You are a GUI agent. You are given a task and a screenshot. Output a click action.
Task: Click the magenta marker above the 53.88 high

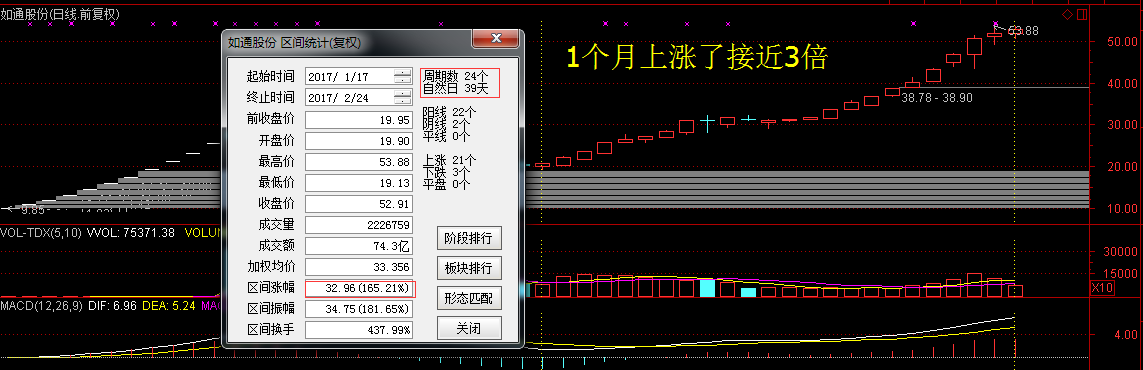996,24
